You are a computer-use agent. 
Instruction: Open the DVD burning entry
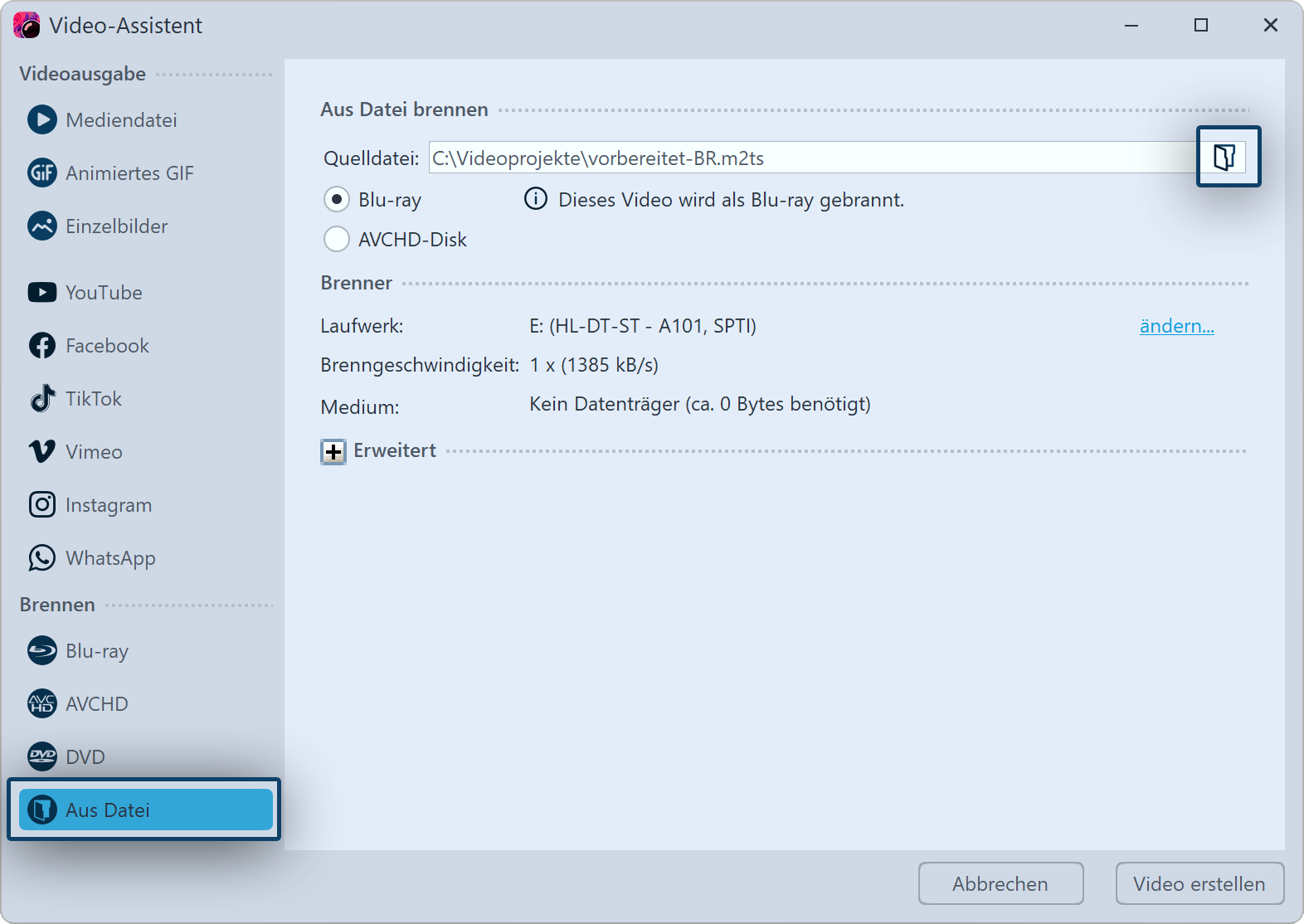point(85,757)
